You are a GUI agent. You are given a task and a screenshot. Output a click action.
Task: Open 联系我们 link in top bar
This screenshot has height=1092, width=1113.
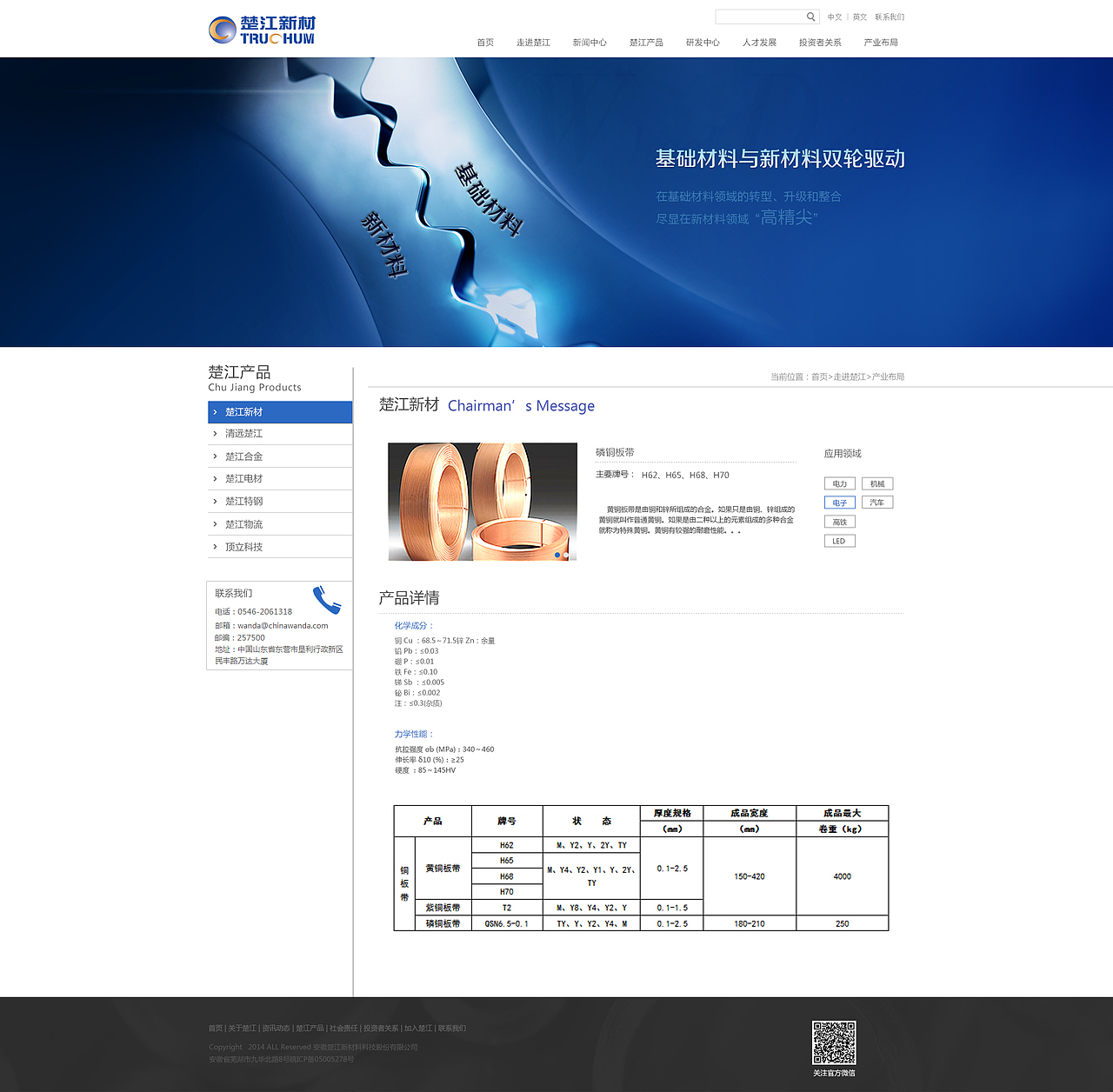click(x=890, y=17)
